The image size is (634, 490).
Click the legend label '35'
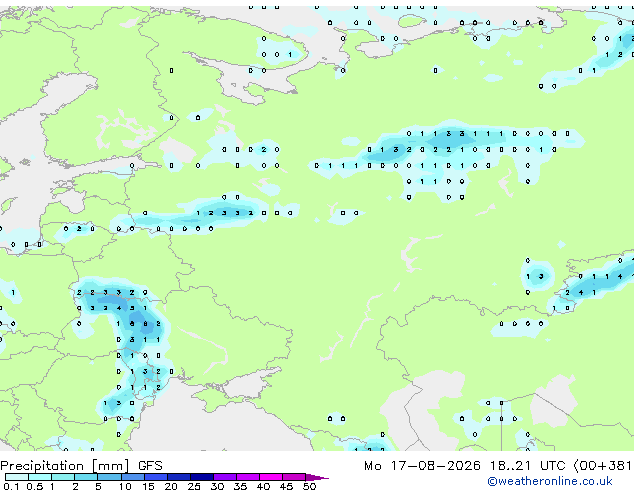[240, 486]
